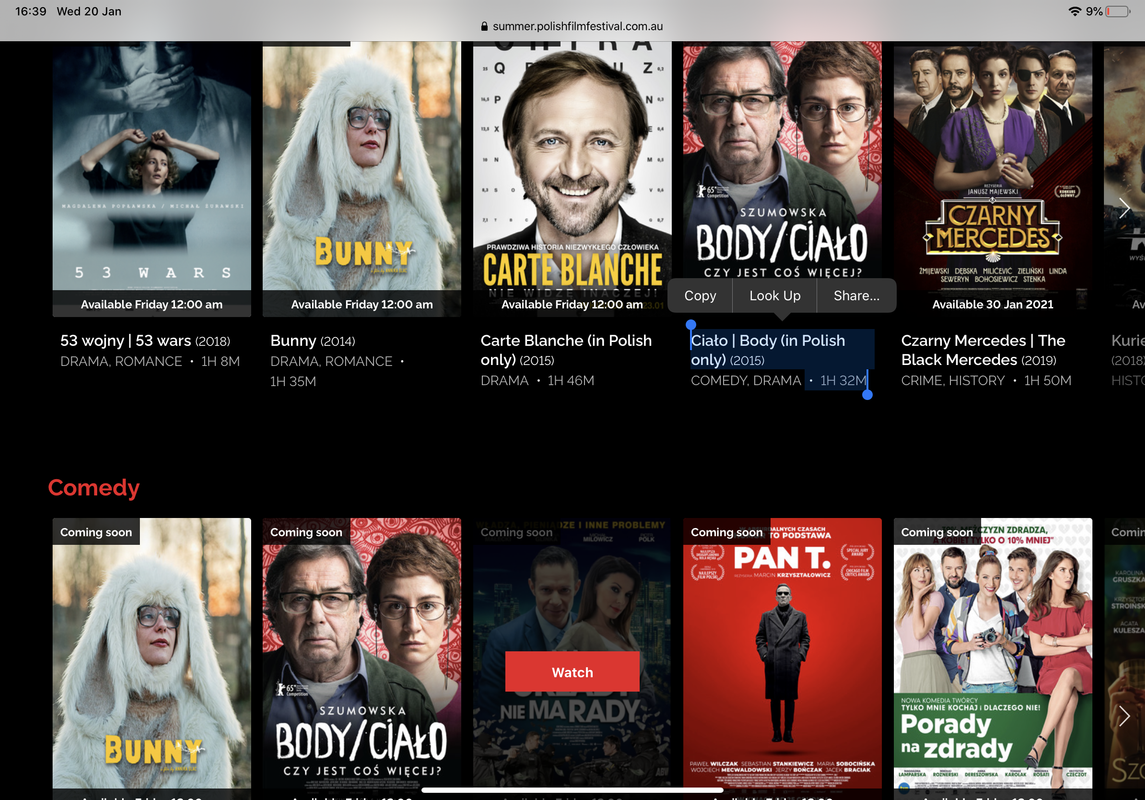The width and height of the screenshot is (1145, 800).
Task: Tap the upper text selection handle
Action: pyautogui.click(x=691, y=325)
